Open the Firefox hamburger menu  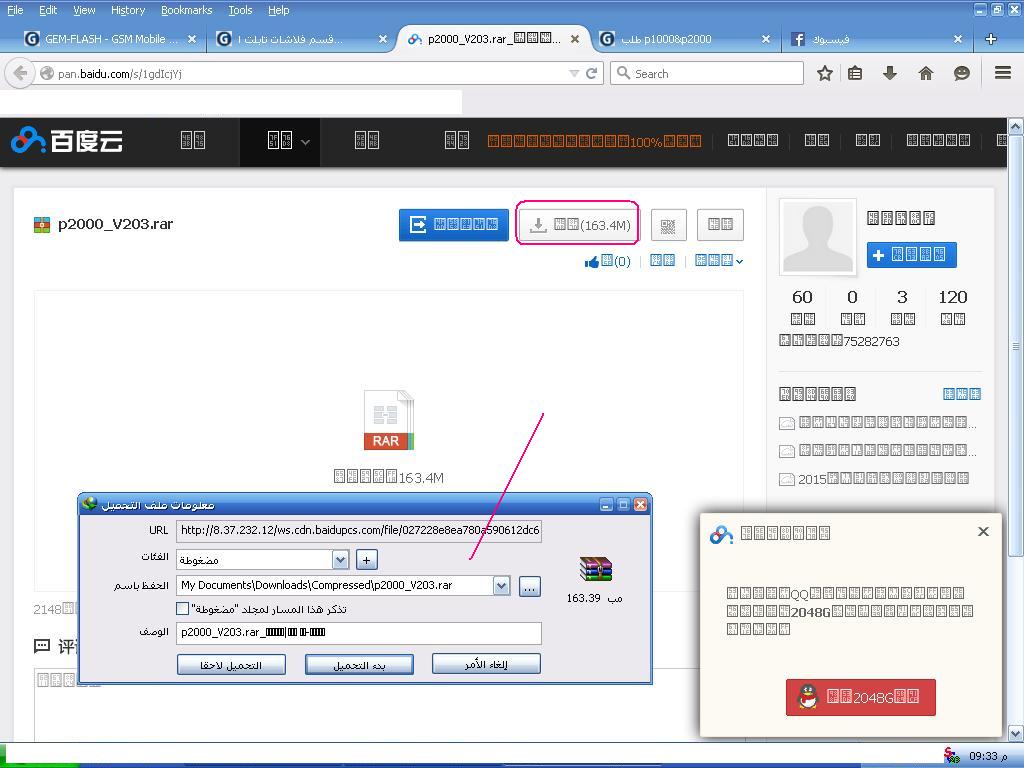tap(1003, 72)
